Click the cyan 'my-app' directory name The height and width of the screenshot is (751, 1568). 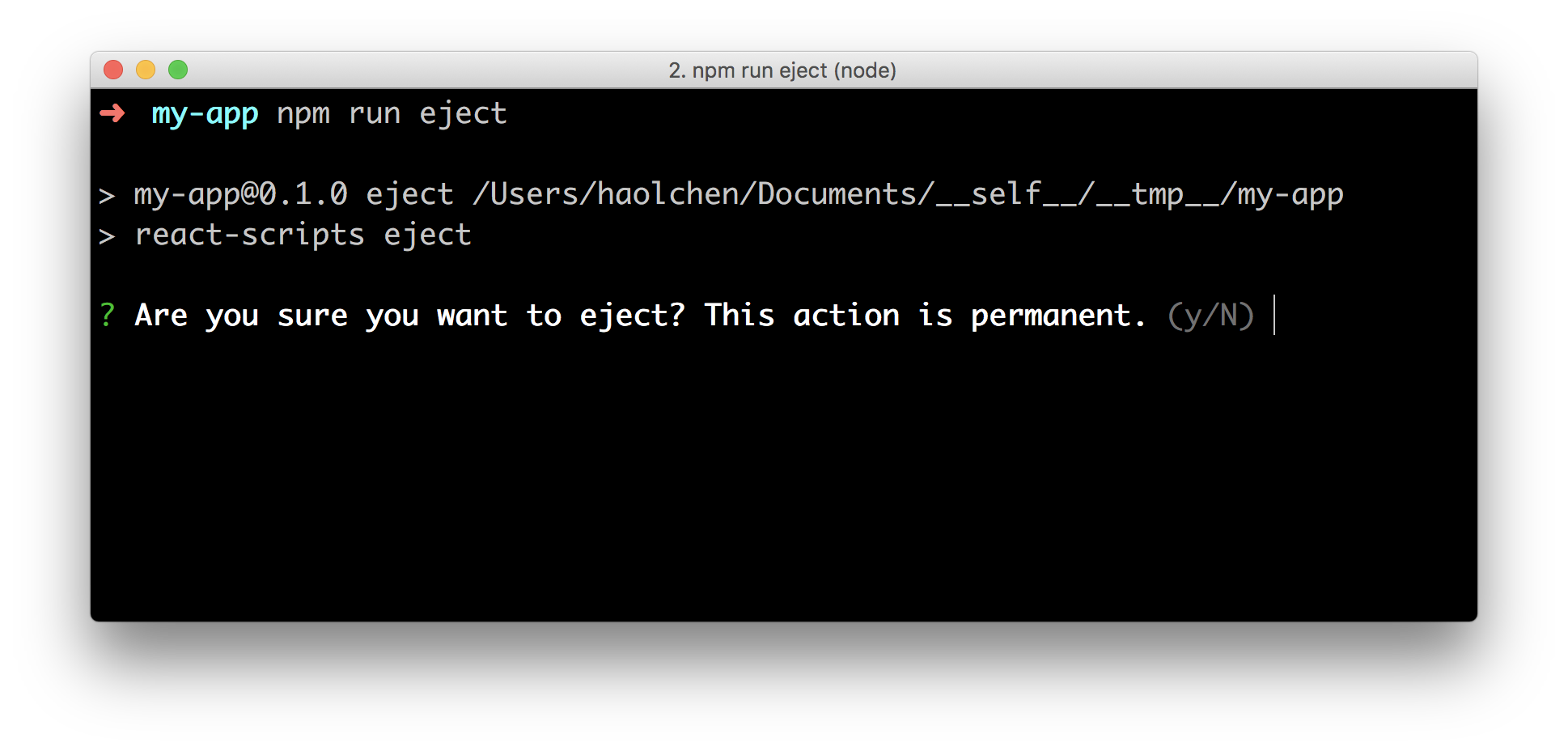pos(206,114)
